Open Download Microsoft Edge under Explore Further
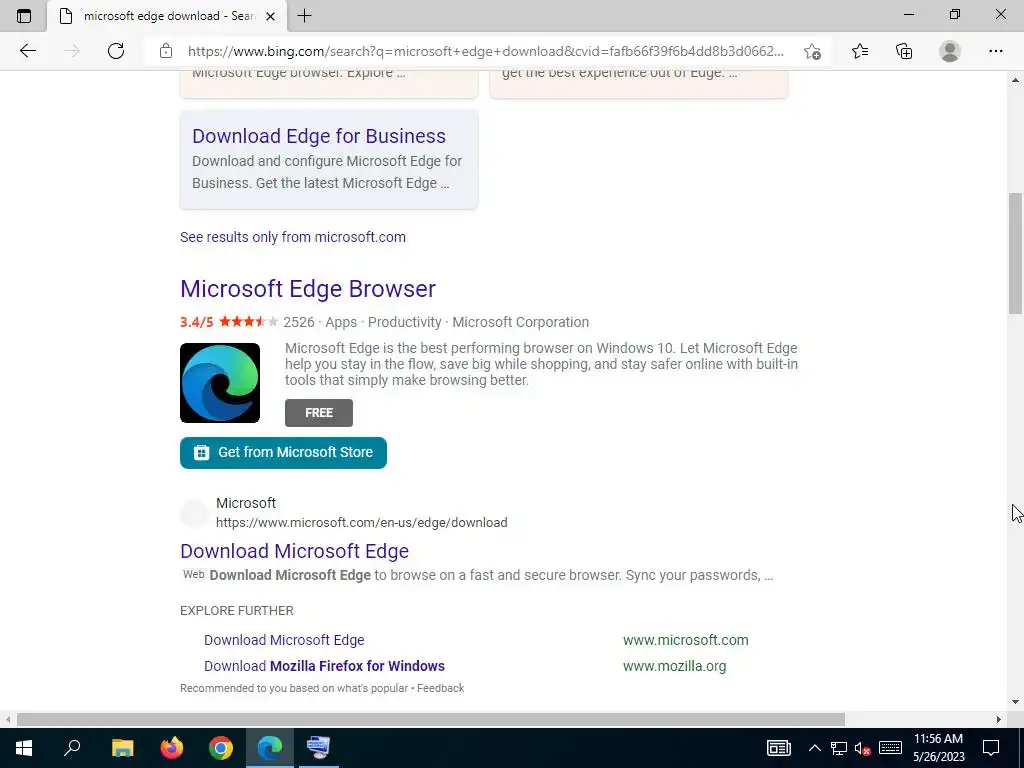This screenshot has width=1024, height=768. pyautogui.click(x=284, y=640)
